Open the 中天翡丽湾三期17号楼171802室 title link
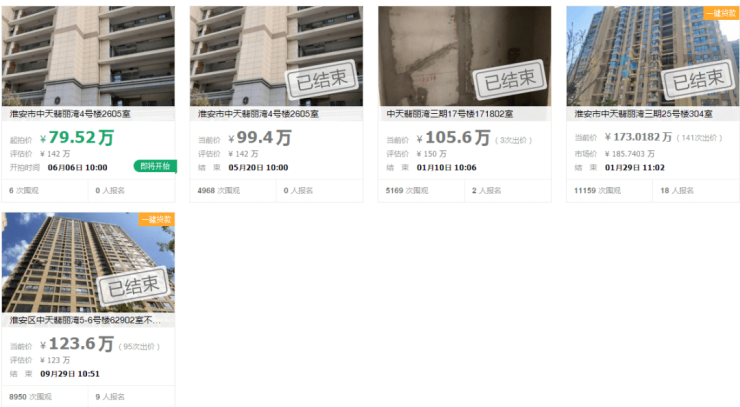This screenshot has width=740, height=407. (449, 114)
